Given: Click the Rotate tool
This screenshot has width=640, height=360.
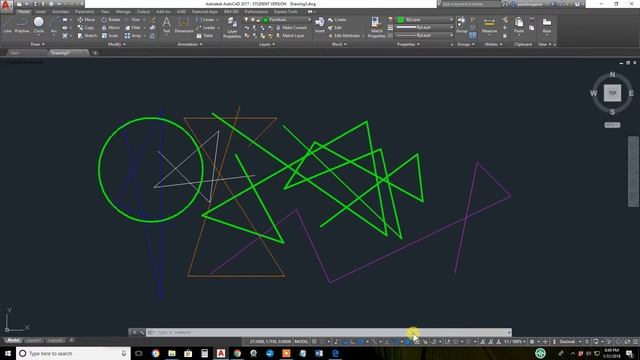Looking at the screenshot, I should pos(111,20).
